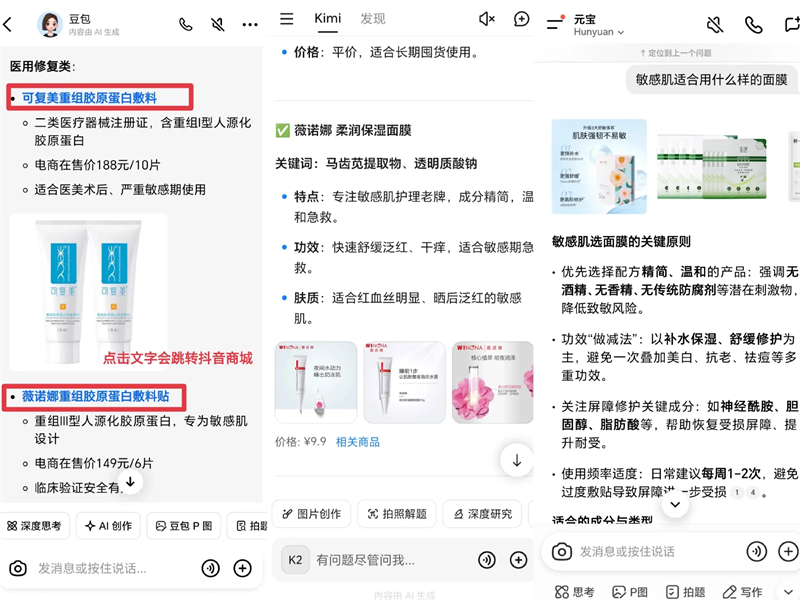Tap the voice input icon in Kimi's input bar
This screenshot has height=600, width=800.
coord(487,560)
